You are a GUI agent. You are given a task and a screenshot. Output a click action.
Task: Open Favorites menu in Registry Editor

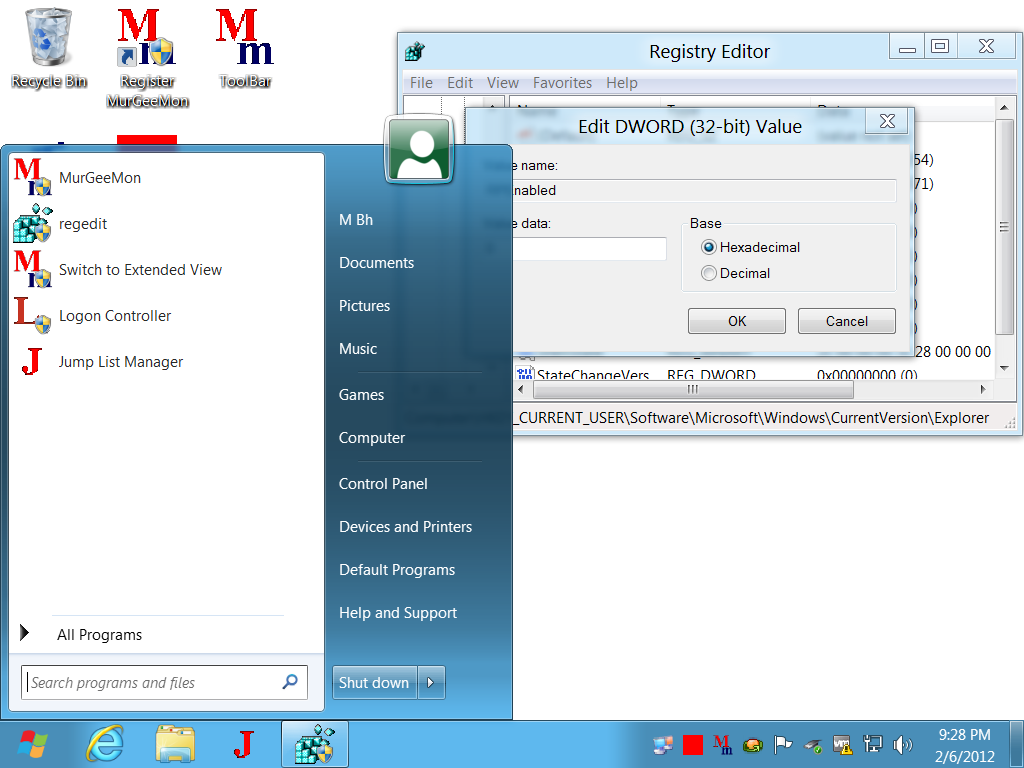pyautogui.click(x=562, y=83)
